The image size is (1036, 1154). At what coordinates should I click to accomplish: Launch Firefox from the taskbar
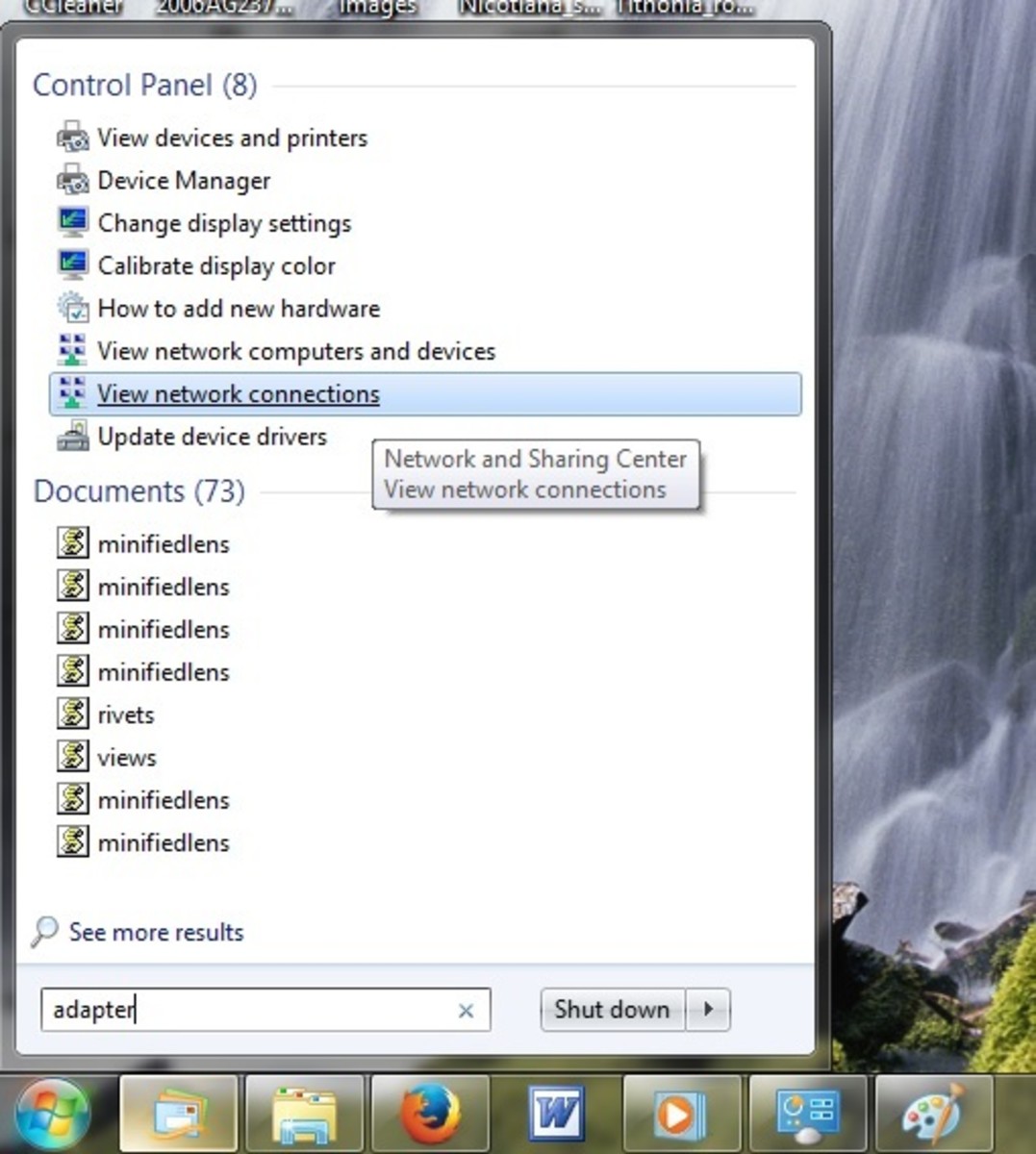point(430,1113)
